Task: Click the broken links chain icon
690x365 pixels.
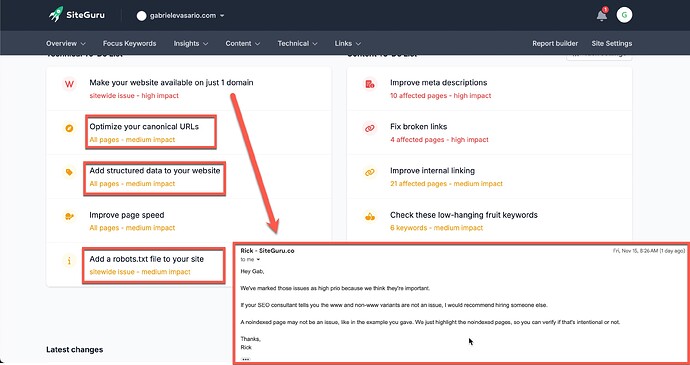Action: click(370, 128)
